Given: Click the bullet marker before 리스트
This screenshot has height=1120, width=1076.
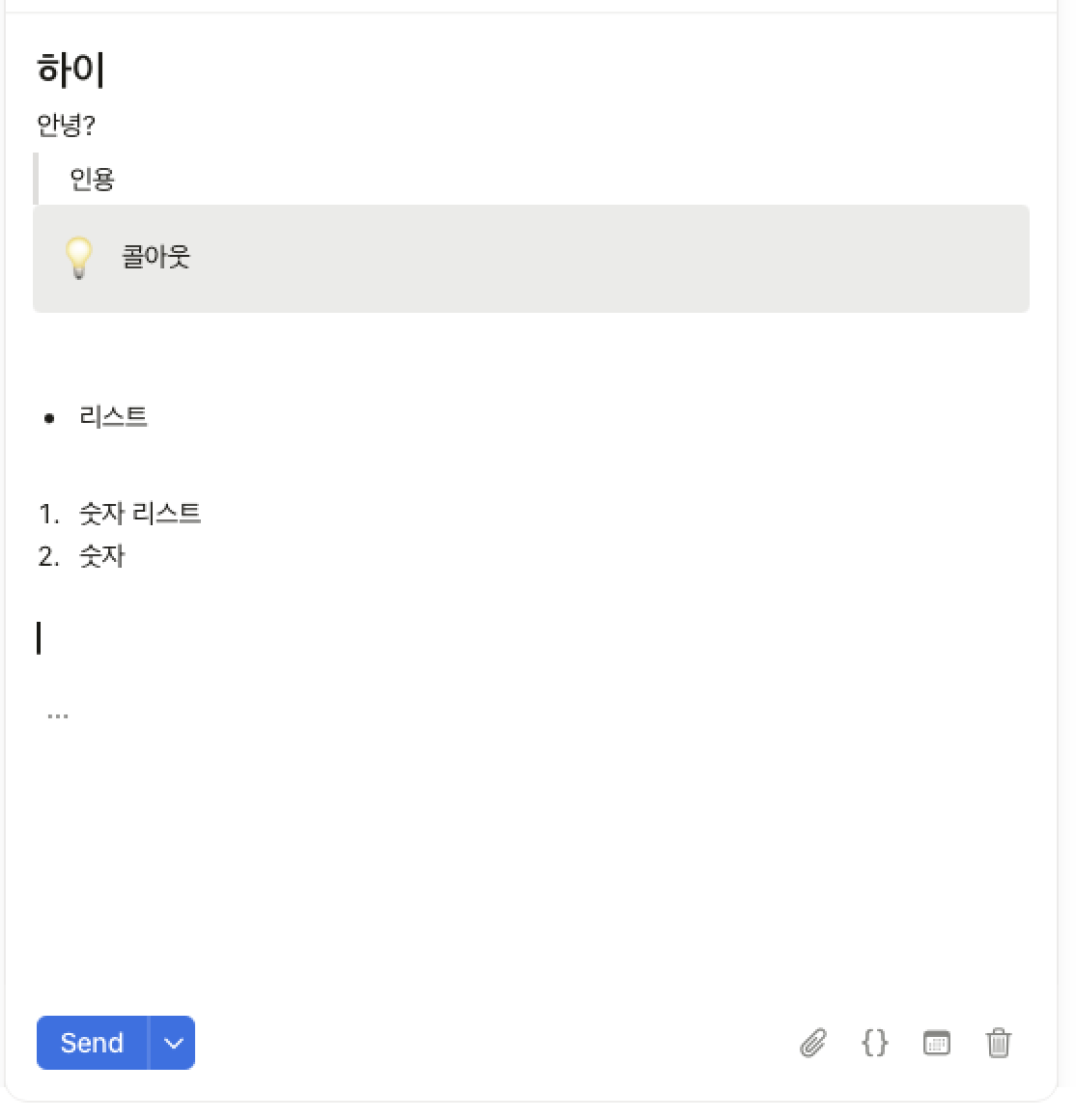Looking at the screenshot, I should (x=49, y=419).
